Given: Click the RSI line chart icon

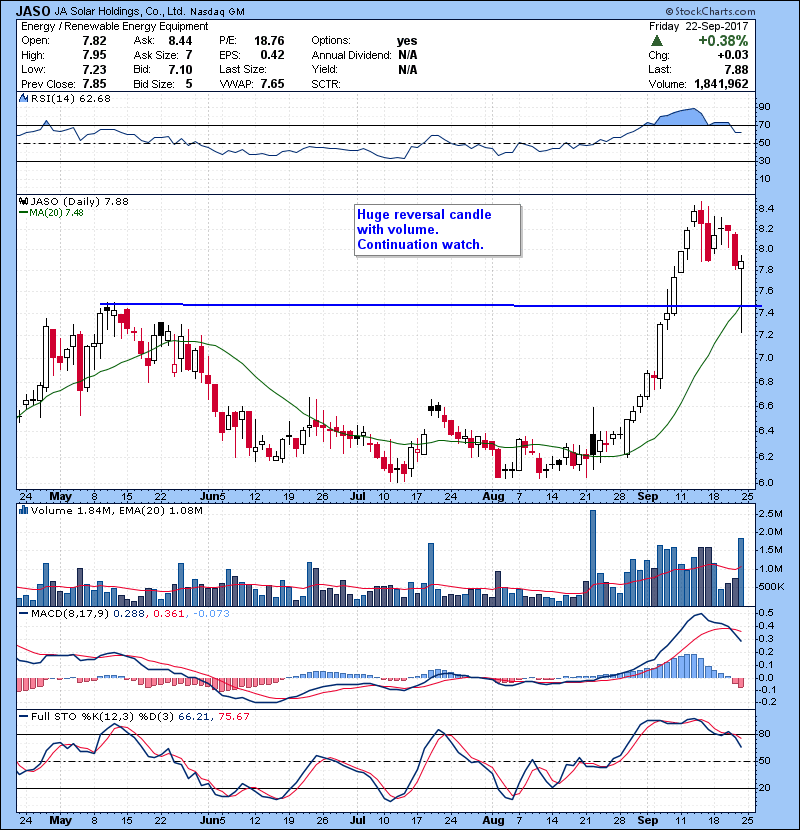Looking at the screenshot, I should 23,98.
